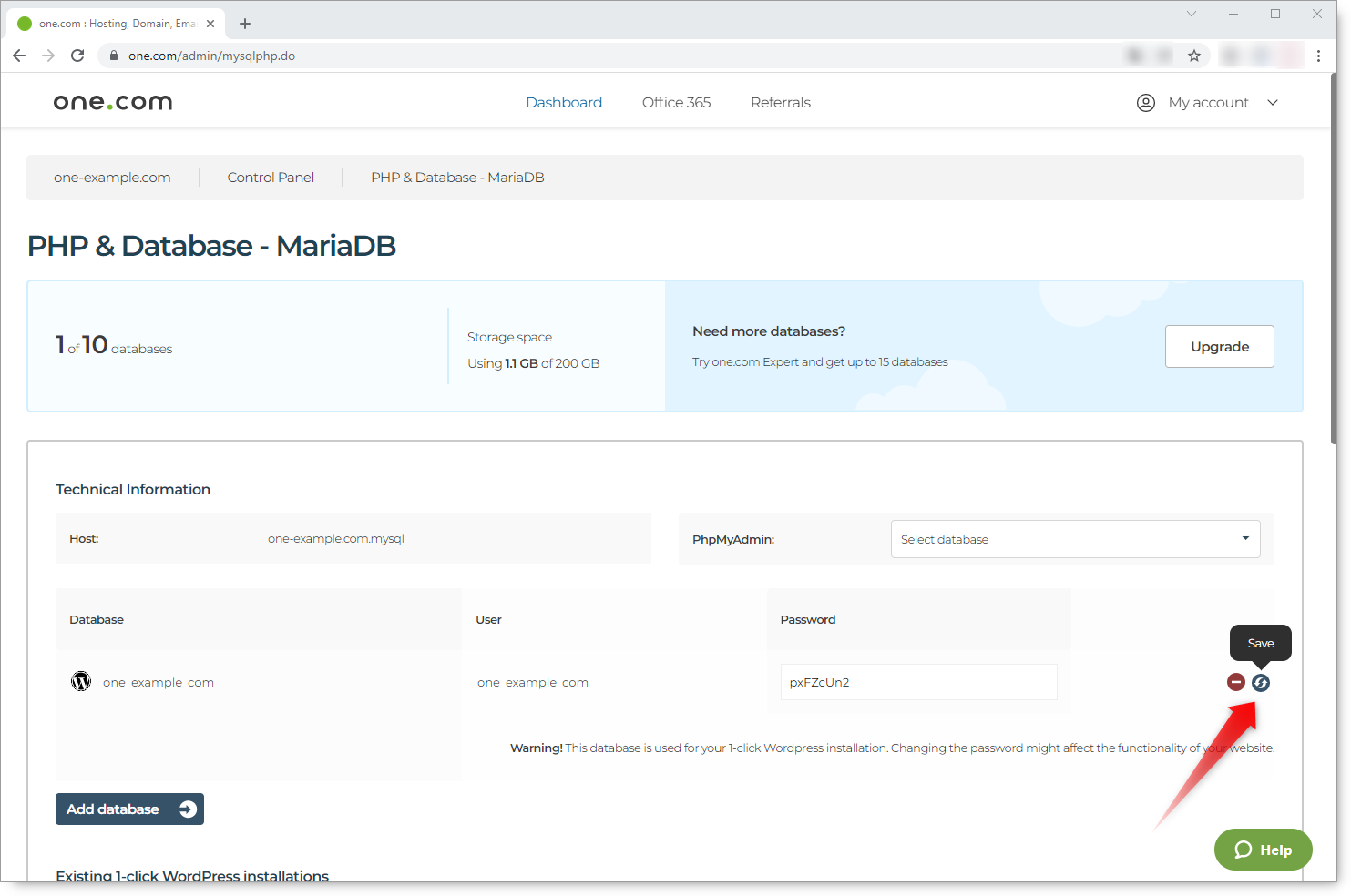The height and width of the screenshot is (896, 1351).
Task: Expand the My account menu chevron
Action: [x=1273, y=102]
